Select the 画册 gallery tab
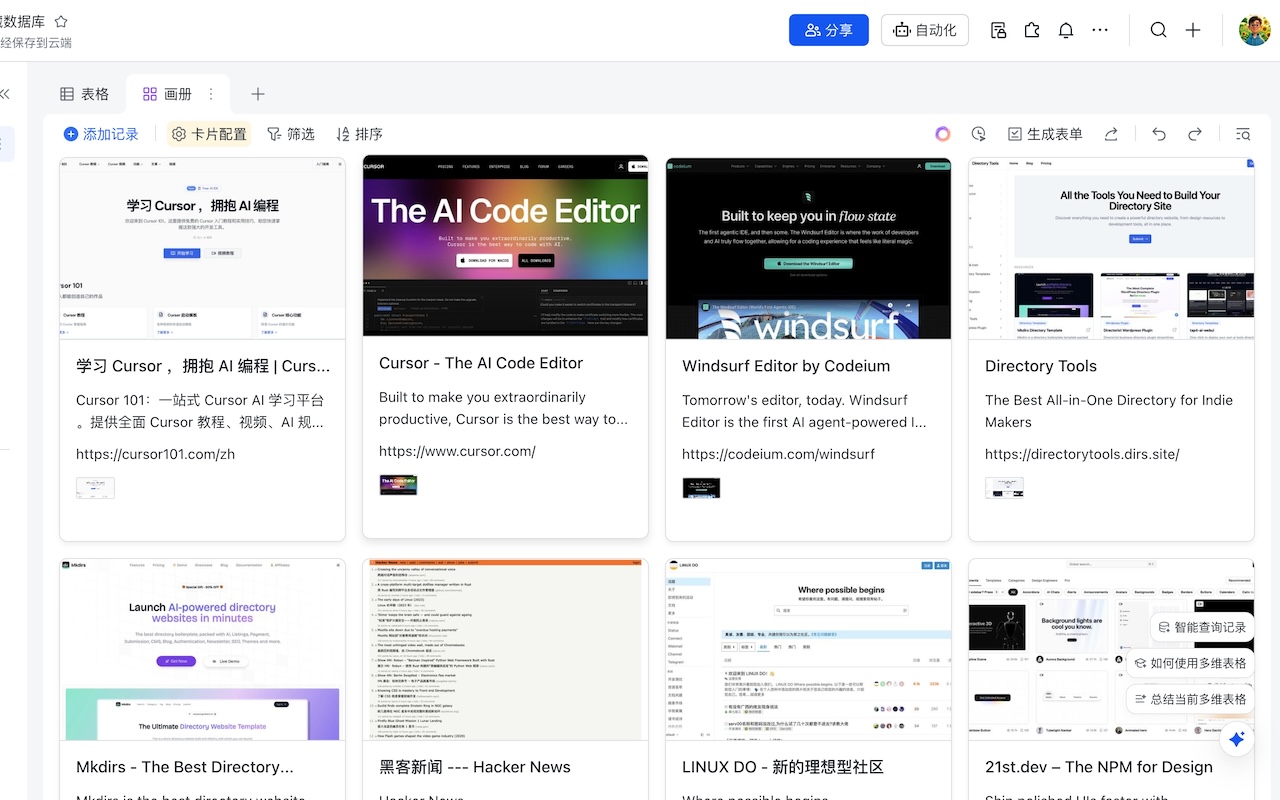The width and height of the screenshot is (1280, 800). [x=167, y=94]
